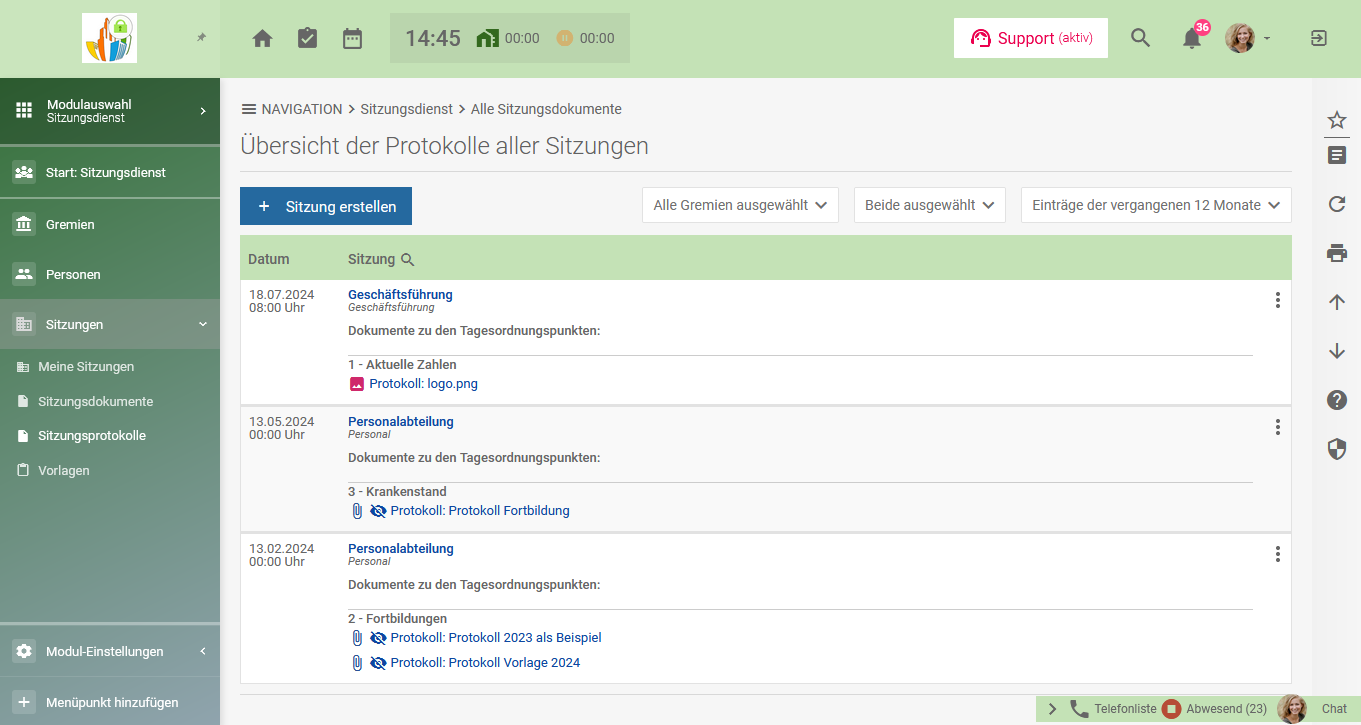Click the Support (aktiv) button
Viewport: 1361px width, 725px height.
point(1031,38)
